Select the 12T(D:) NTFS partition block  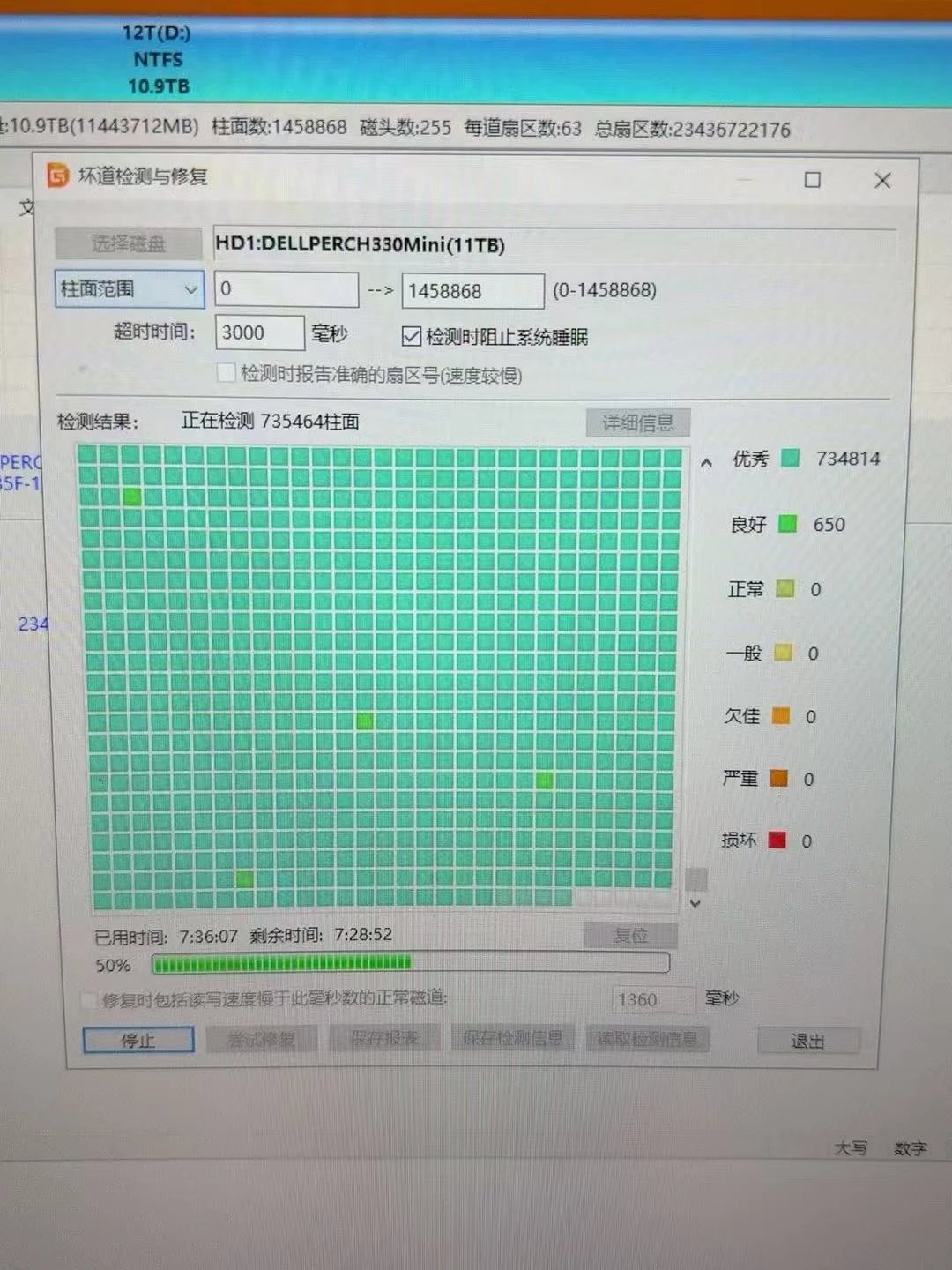(x=159, y=59)
